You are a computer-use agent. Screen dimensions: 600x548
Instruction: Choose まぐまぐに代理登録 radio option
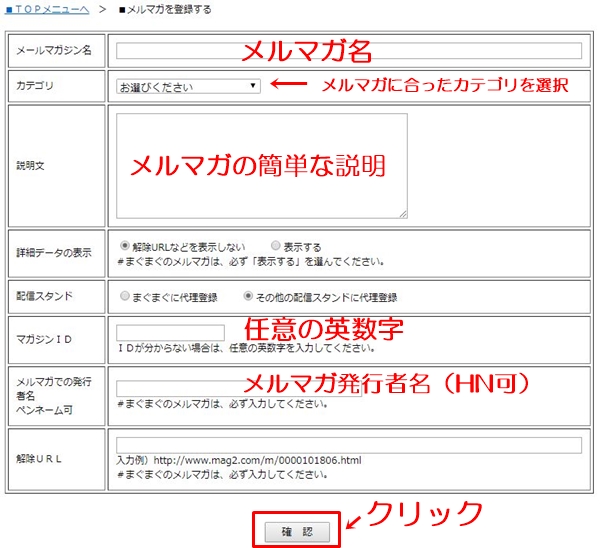pos(125,296)
